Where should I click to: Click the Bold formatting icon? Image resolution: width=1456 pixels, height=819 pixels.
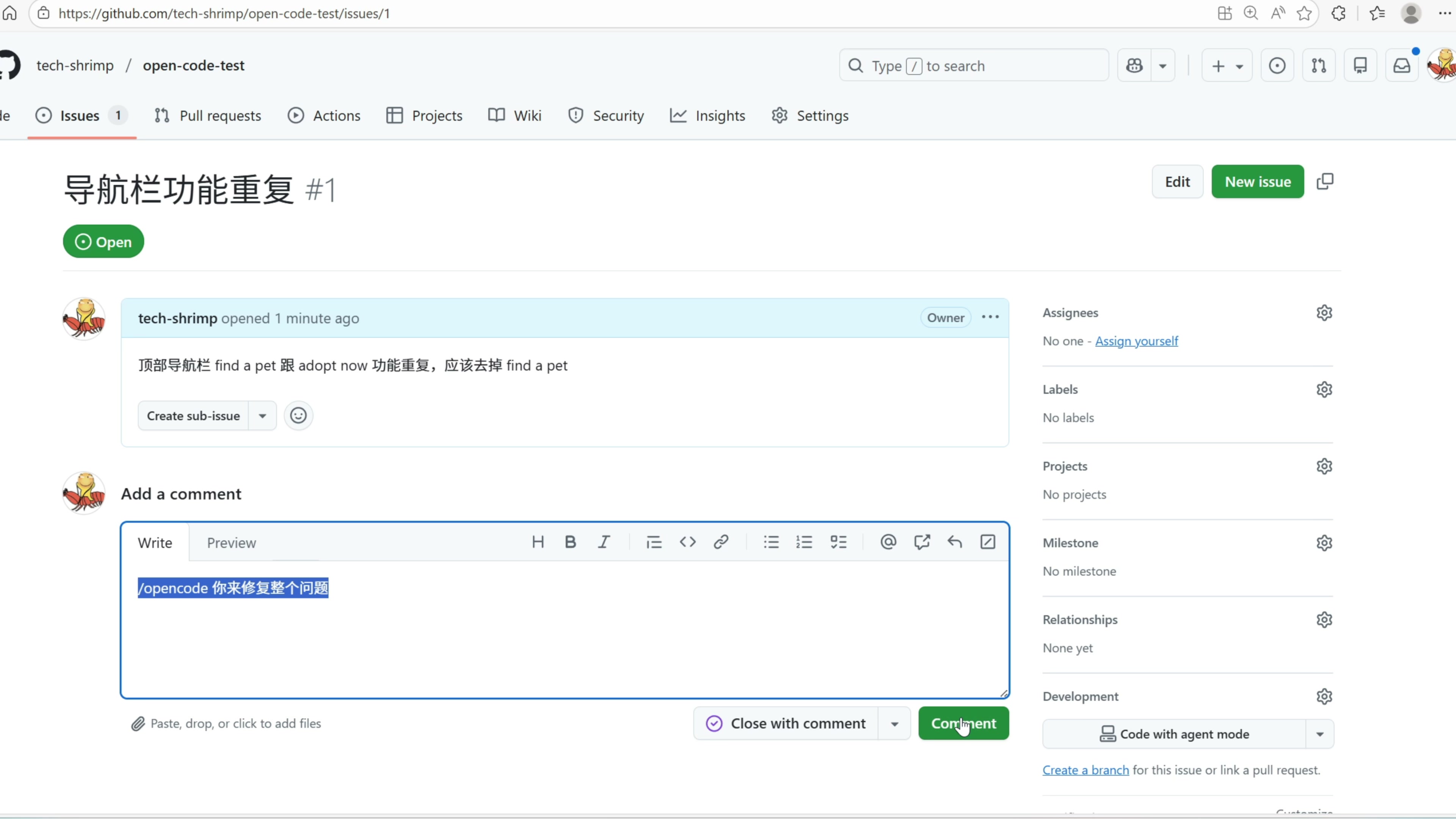click(x=570, y=542)
